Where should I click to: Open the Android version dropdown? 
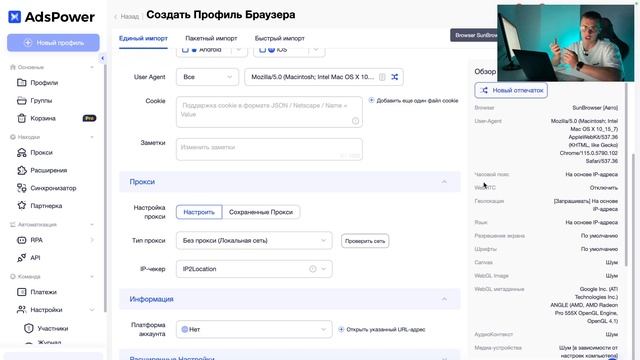pyautogui.click(x=239, y=50)
